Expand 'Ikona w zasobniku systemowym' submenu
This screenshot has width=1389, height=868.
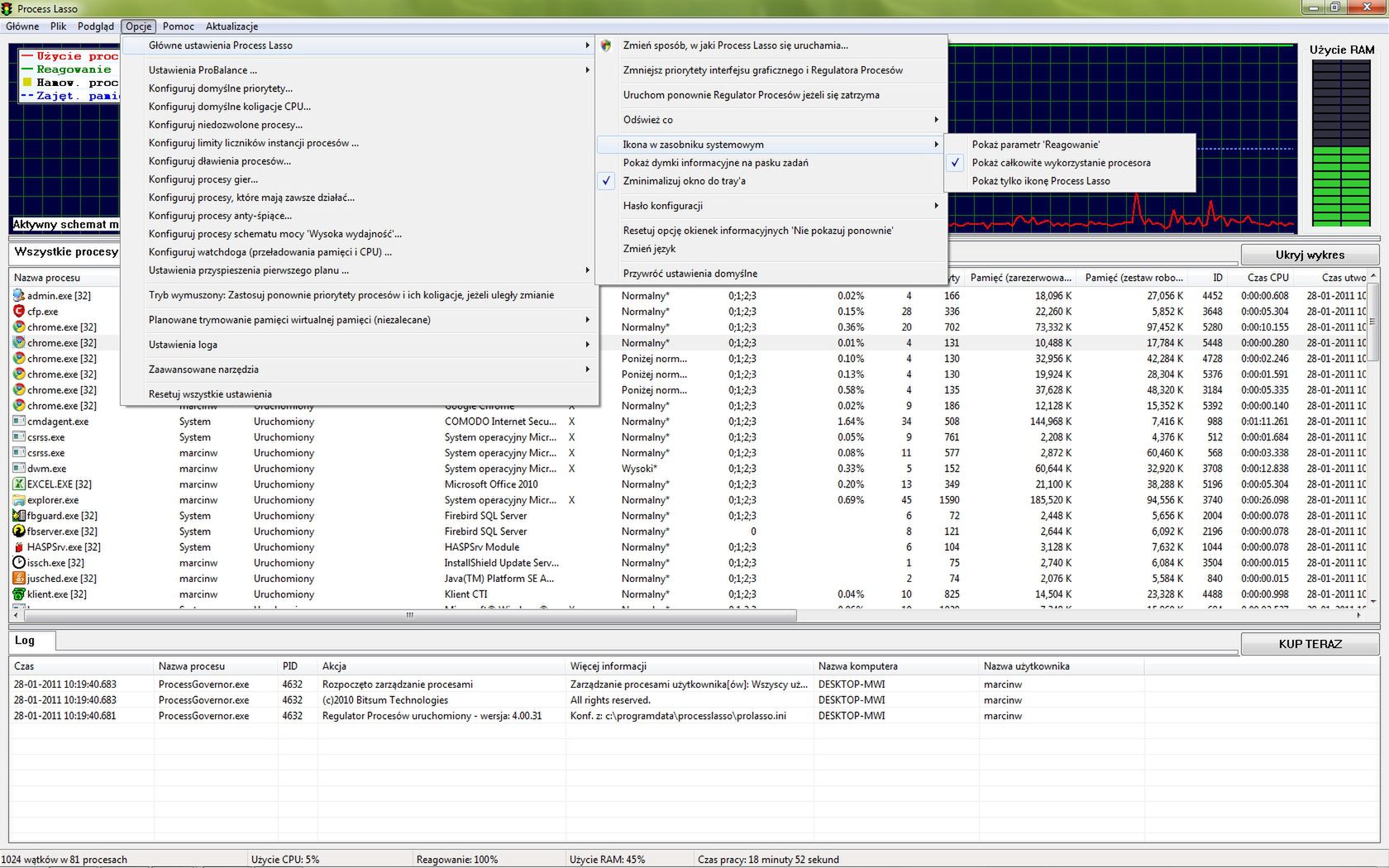771,145
